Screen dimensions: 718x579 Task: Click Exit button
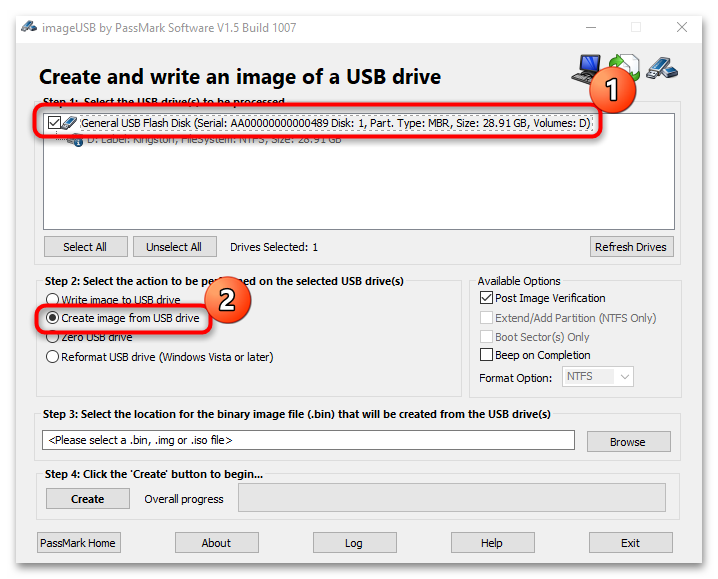click(631, 543)
